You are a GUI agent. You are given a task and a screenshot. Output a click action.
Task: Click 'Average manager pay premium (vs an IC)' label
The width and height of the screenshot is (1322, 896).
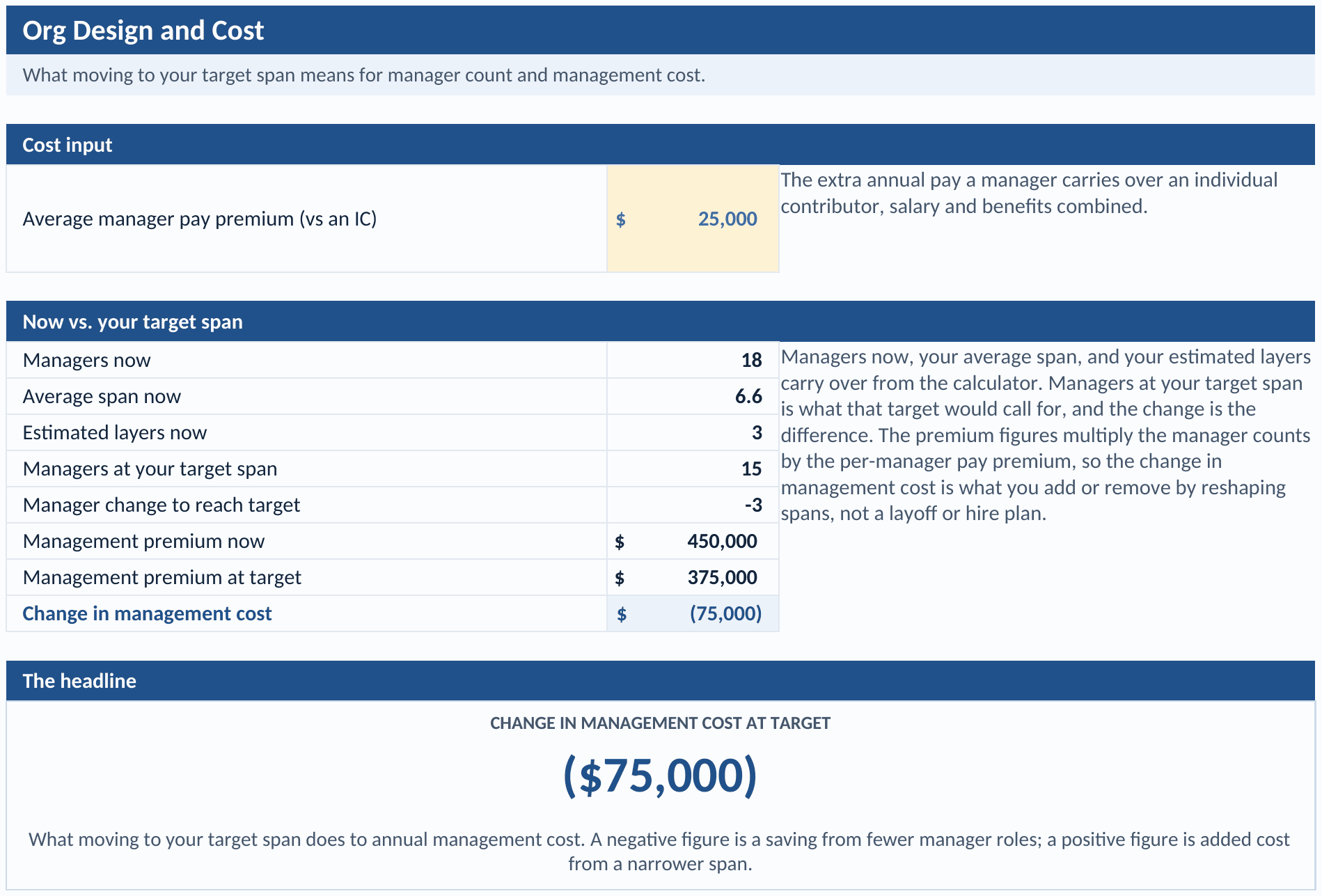point(199,219)
